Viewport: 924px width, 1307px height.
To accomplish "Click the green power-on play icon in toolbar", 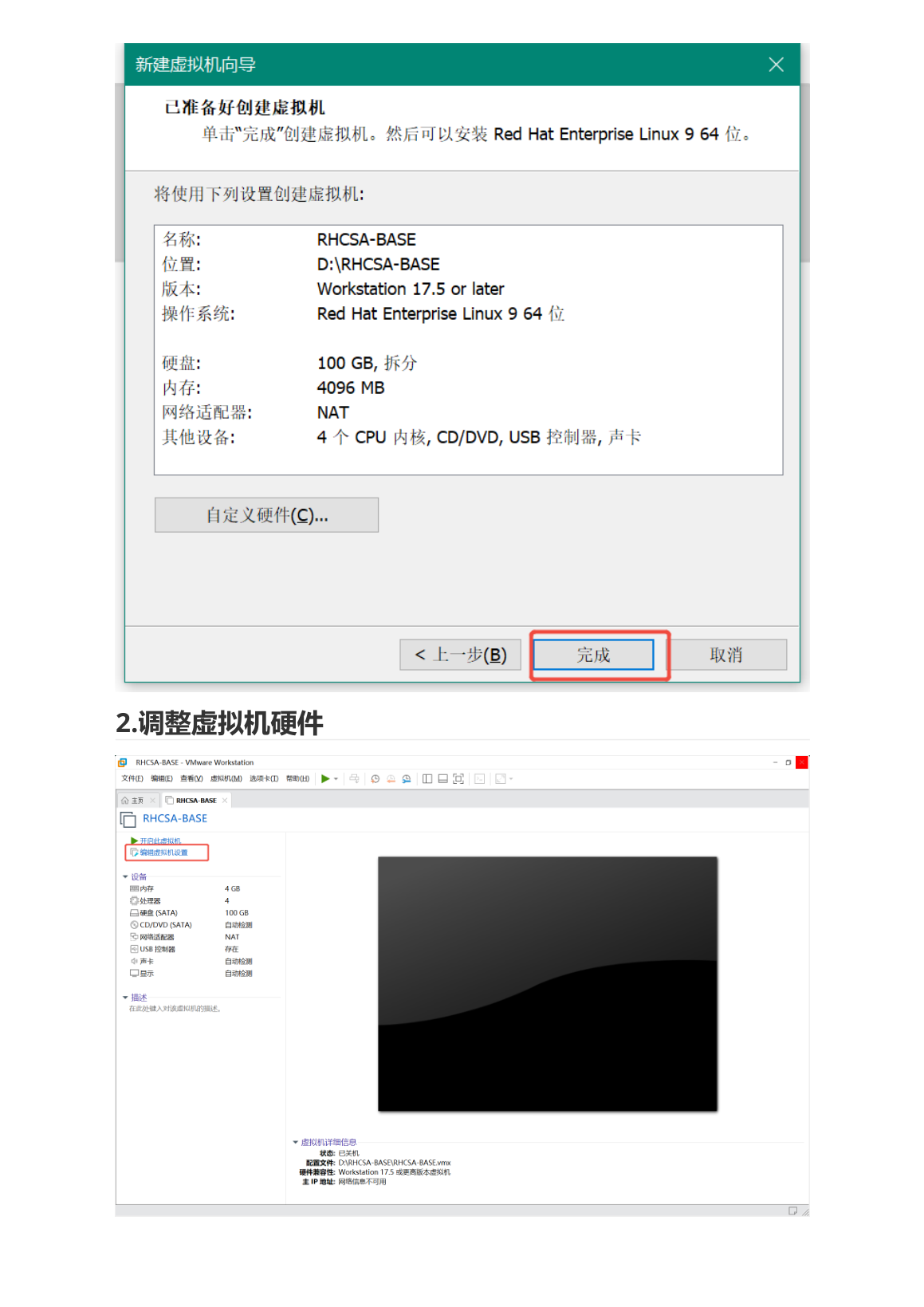I will (325, 778).
